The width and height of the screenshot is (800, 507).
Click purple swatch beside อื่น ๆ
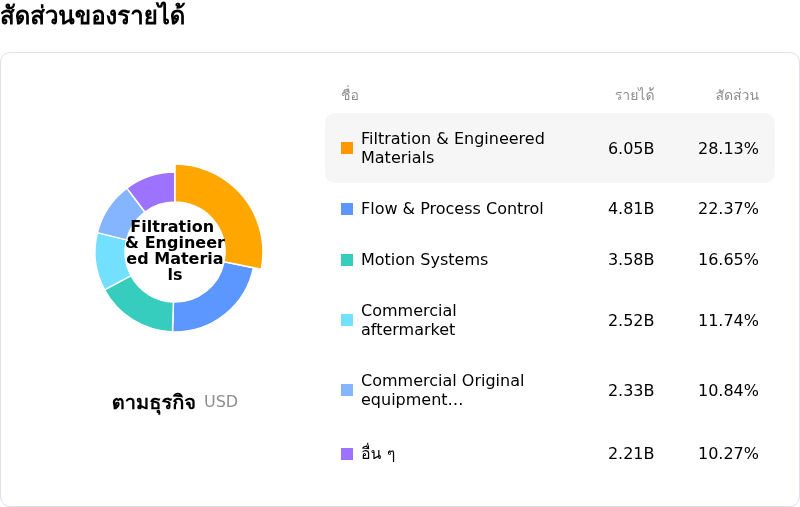point(347,454)
